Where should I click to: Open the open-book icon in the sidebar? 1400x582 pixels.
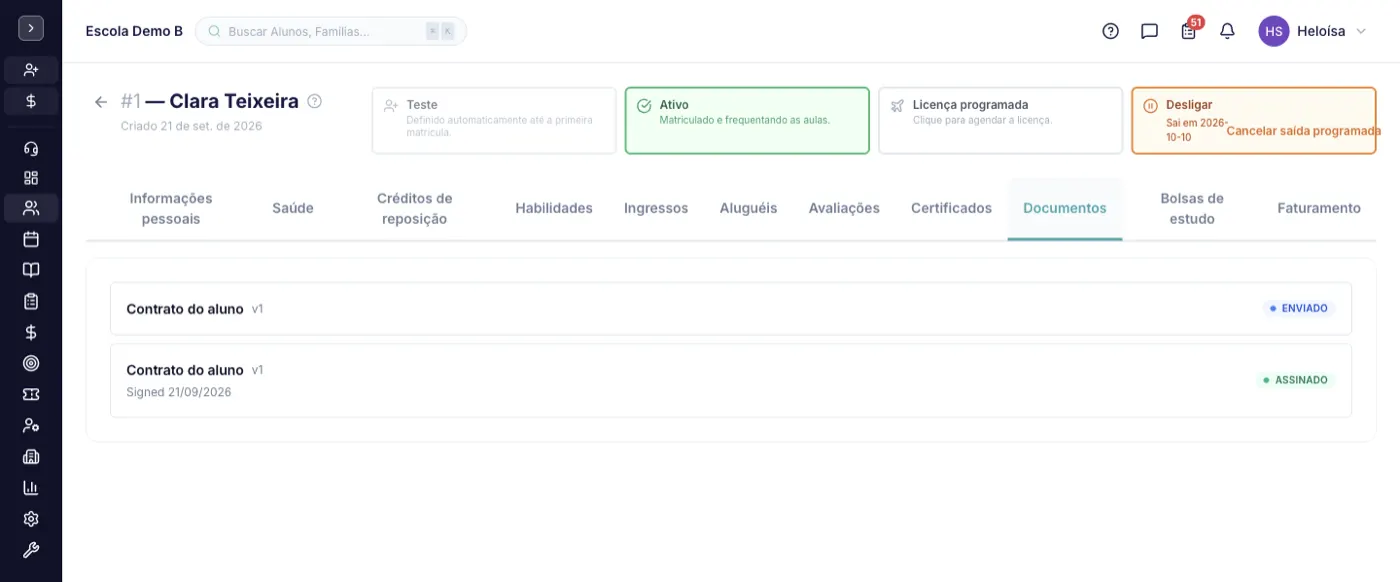(x=31, y=270)
